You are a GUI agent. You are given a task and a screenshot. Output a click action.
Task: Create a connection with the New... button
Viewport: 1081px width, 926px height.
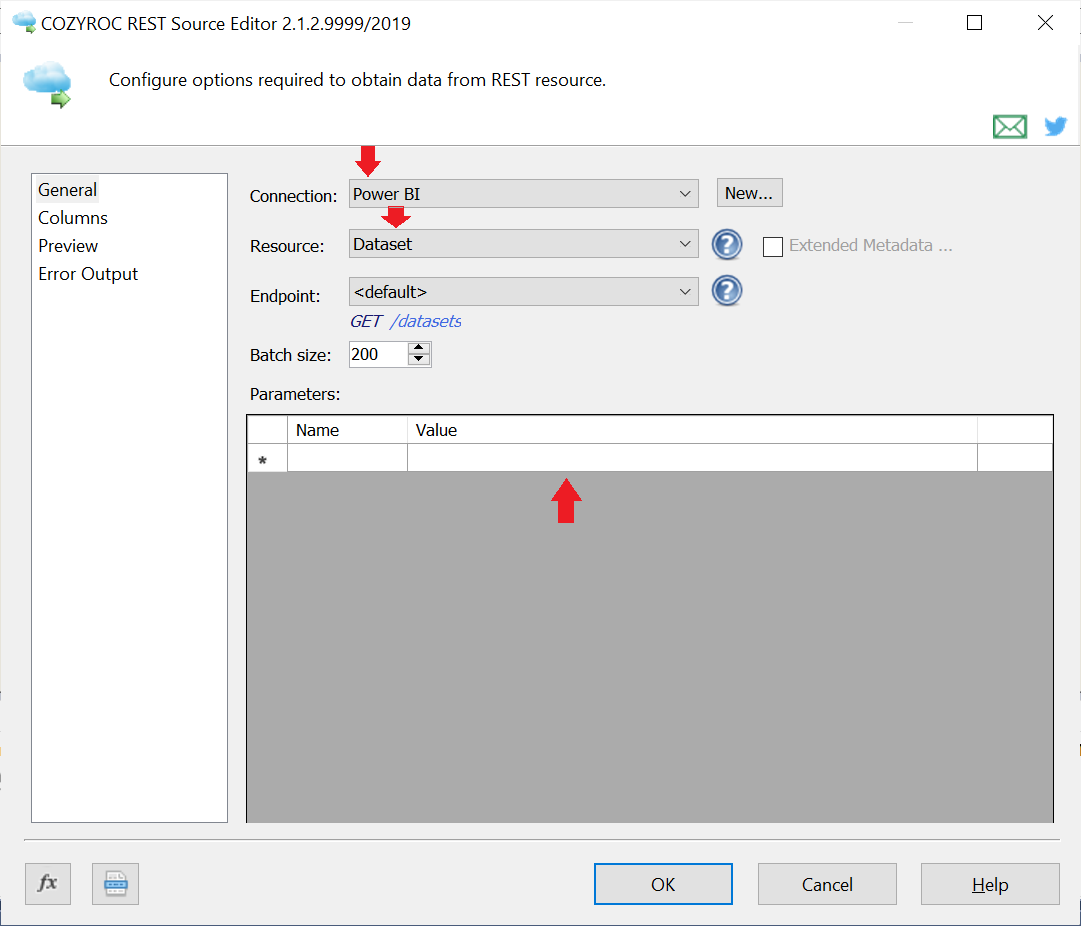coord(749,193)
